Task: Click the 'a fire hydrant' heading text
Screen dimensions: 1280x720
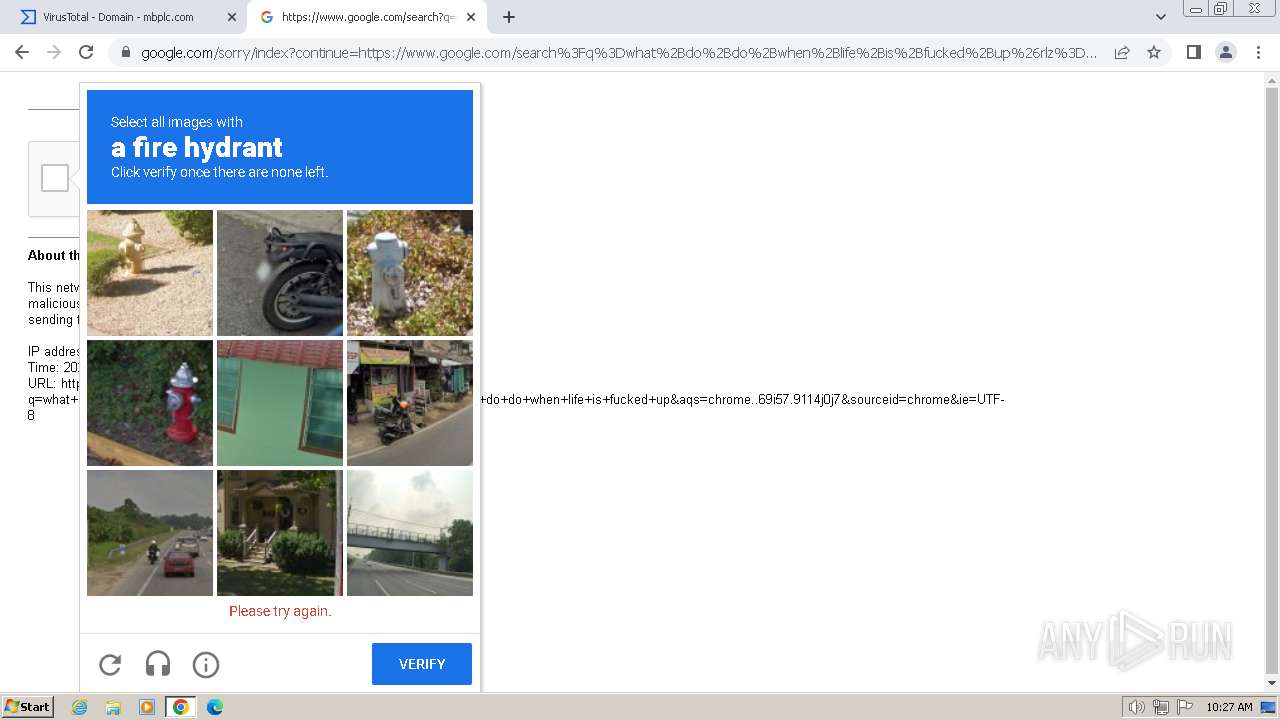Action: [x=197, y=148]
